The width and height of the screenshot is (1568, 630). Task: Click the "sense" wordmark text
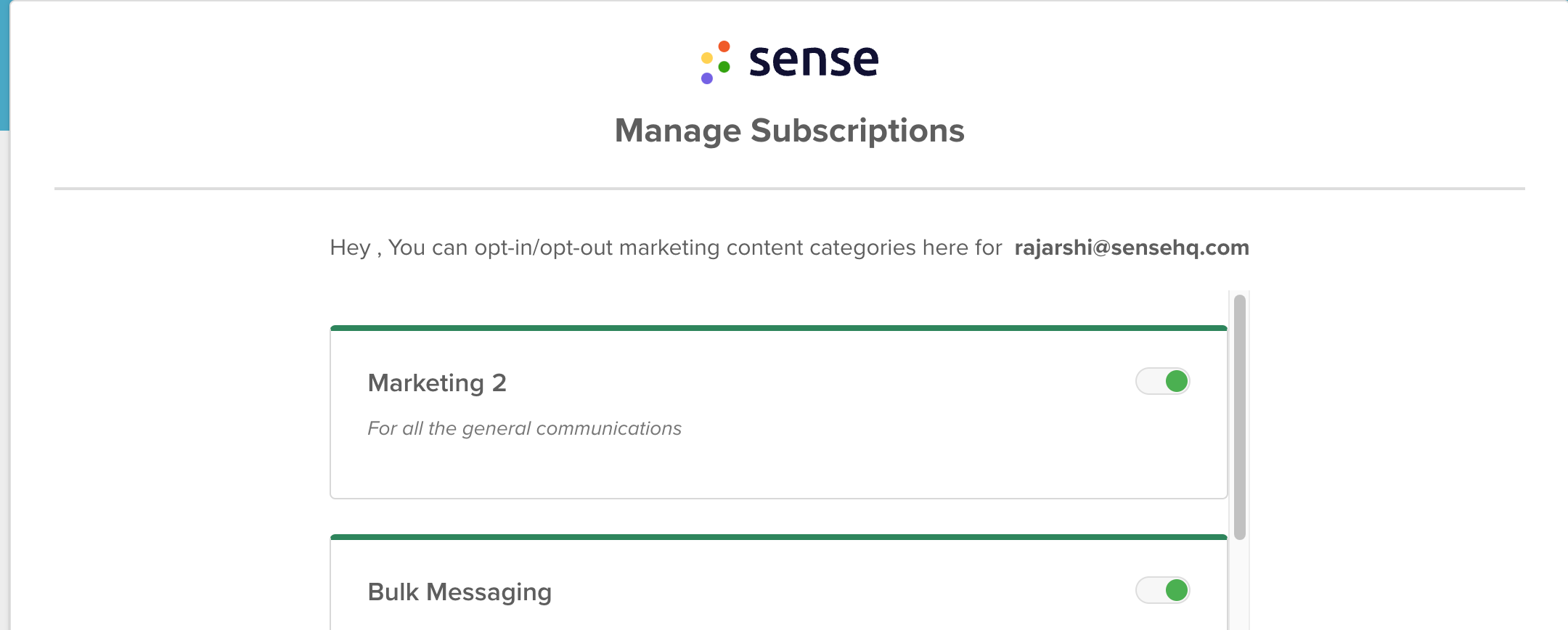[x=814, y=61]
